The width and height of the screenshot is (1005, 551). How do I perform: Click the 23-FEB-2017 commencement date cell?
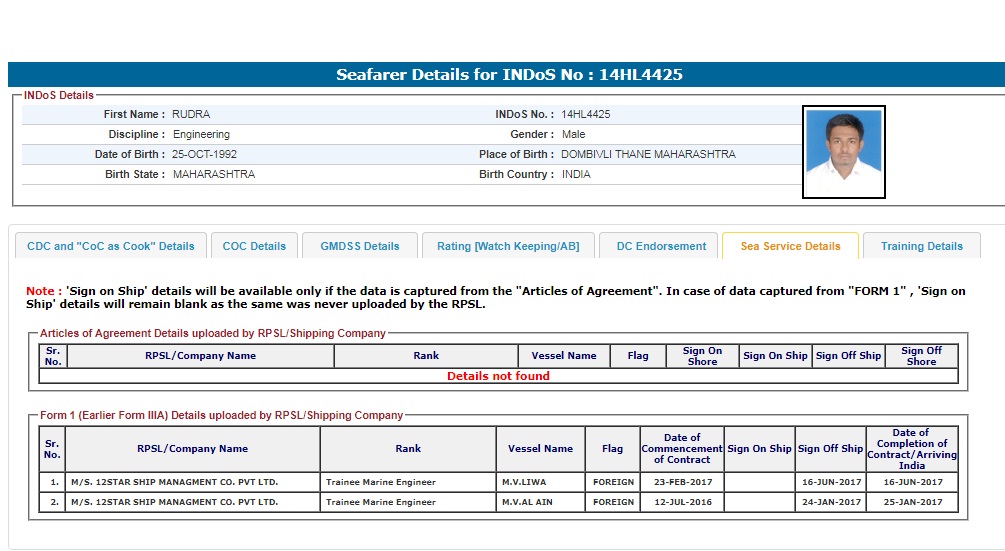click(683, 482)
